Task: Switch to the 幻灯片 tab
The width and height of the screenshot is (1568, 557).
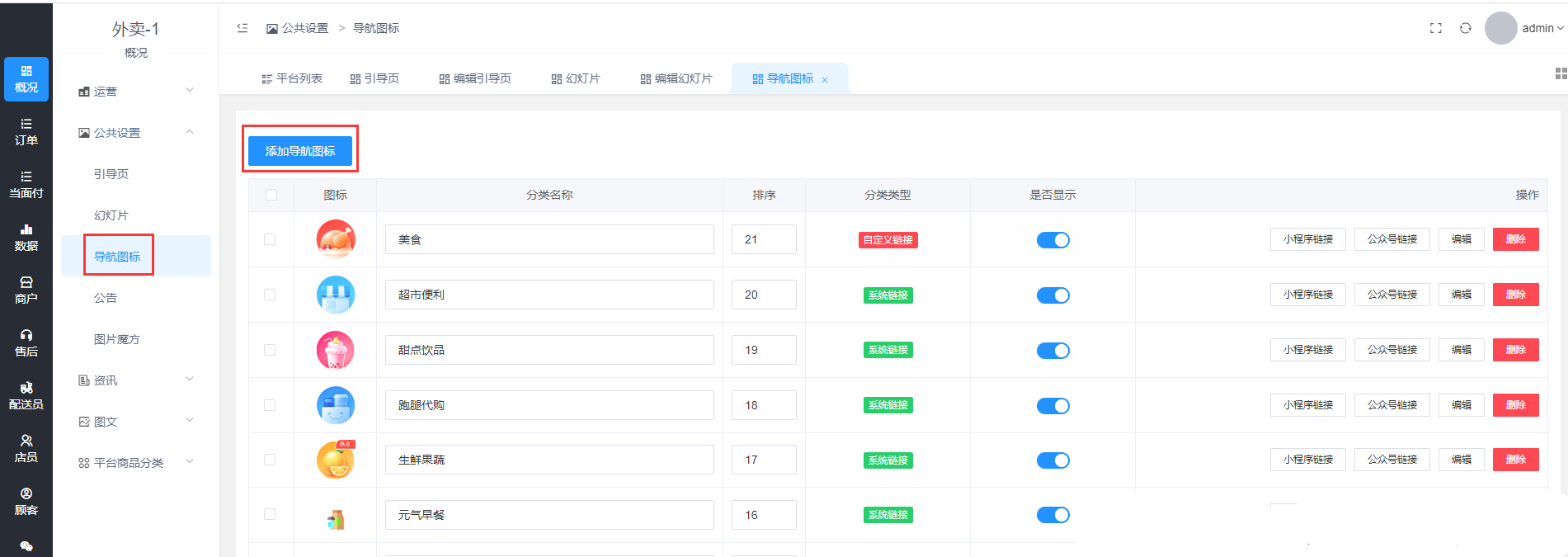Action: 576,78
